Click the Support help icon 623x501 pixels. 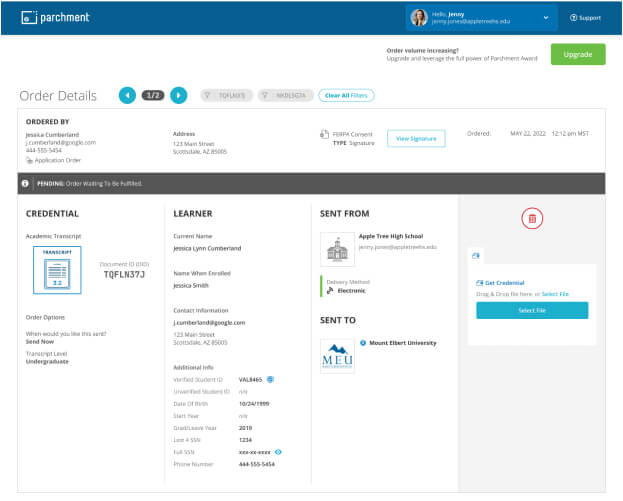573,18
